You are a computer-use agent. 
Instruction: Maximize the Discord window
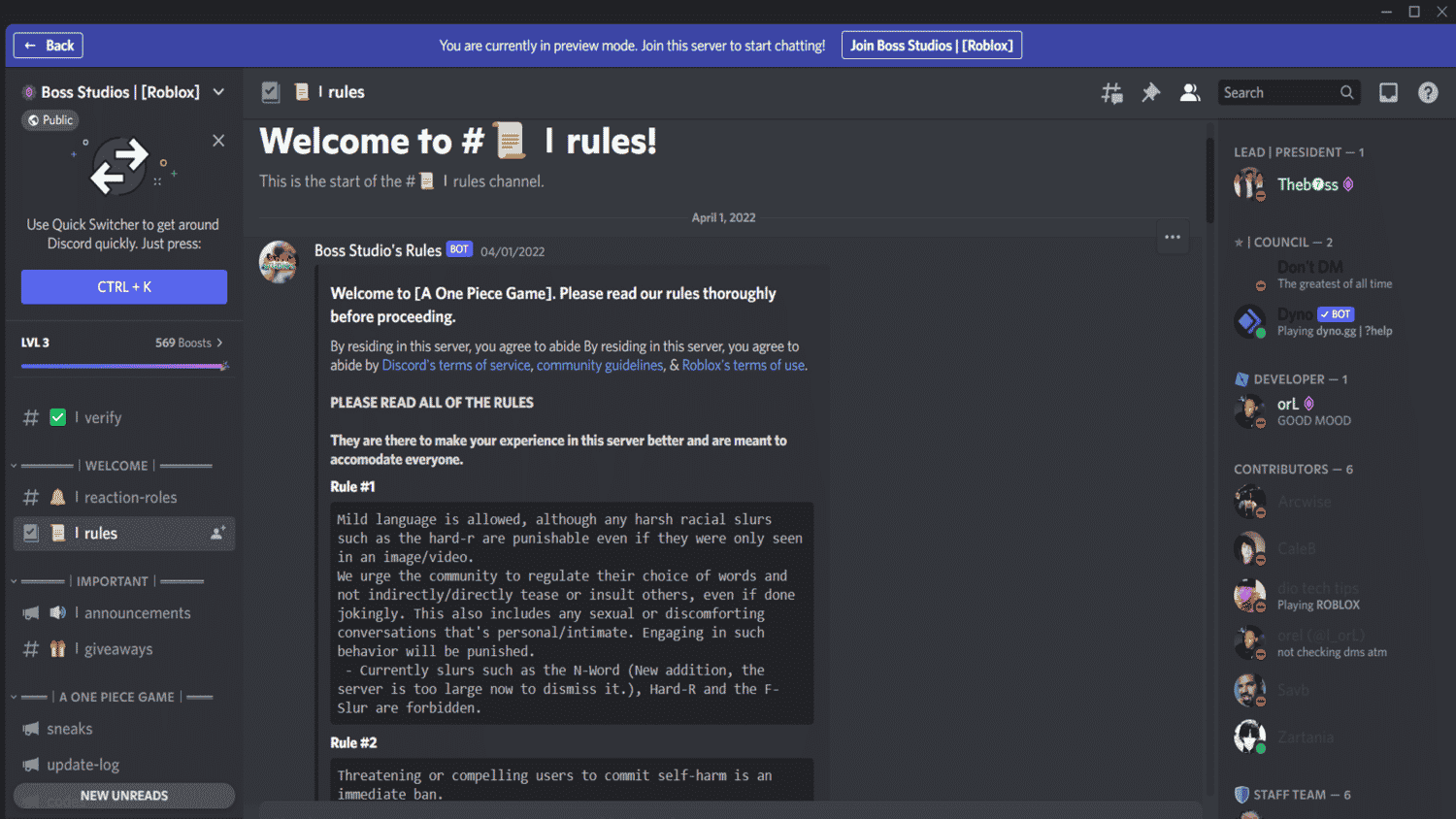point(1414,12)
